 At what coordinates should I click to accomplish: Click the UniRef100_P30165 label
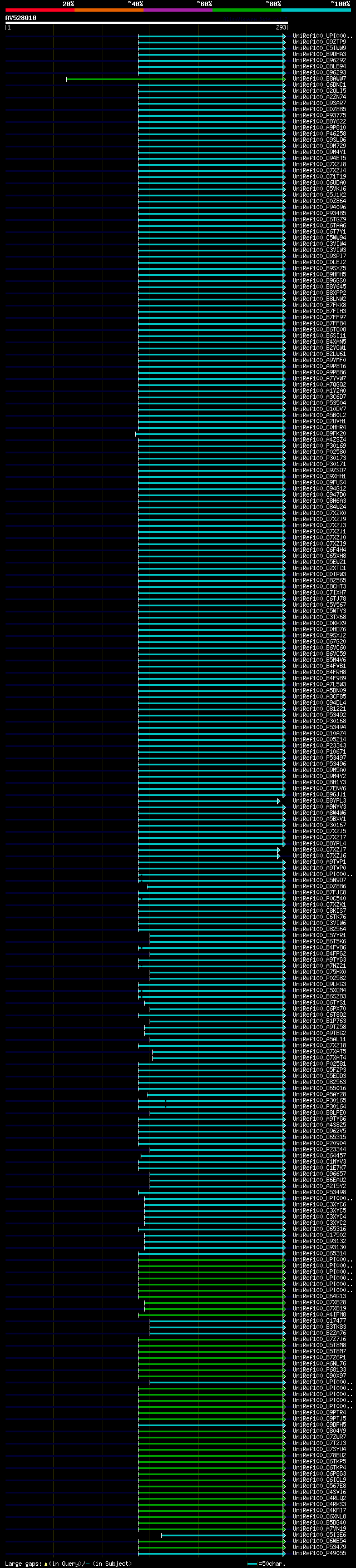[x=319, y=1101]
